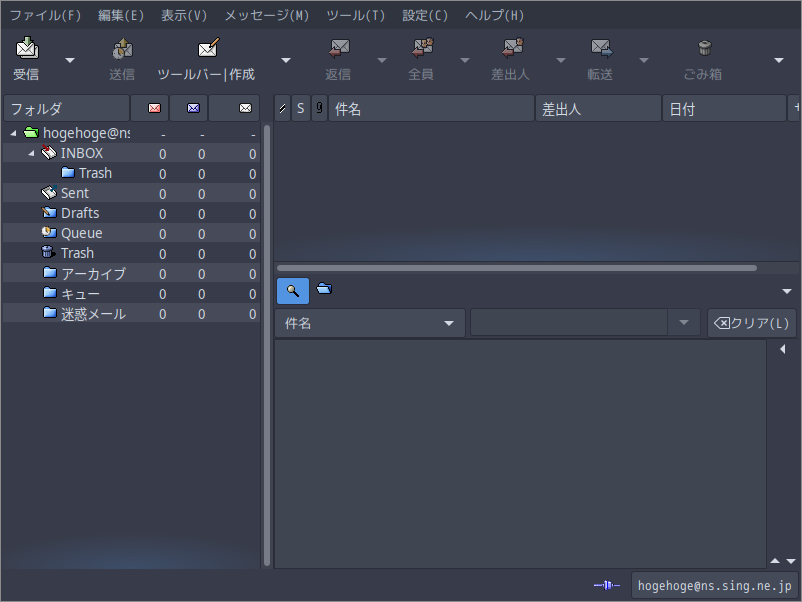Click the Reply to sender (差出人) icon
The width and height of the screenshot is (802, 602).
pyautogui.click(x=512, y=48)
